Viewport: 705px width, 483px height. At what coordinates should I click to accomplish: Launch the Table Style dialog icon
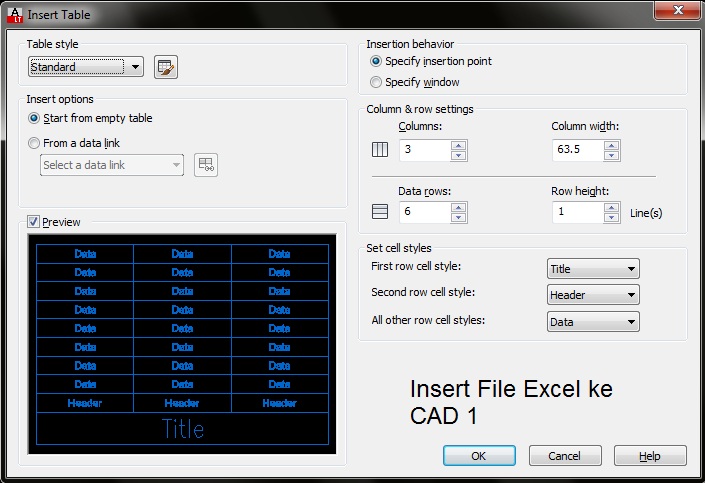[x=166, y=67]
